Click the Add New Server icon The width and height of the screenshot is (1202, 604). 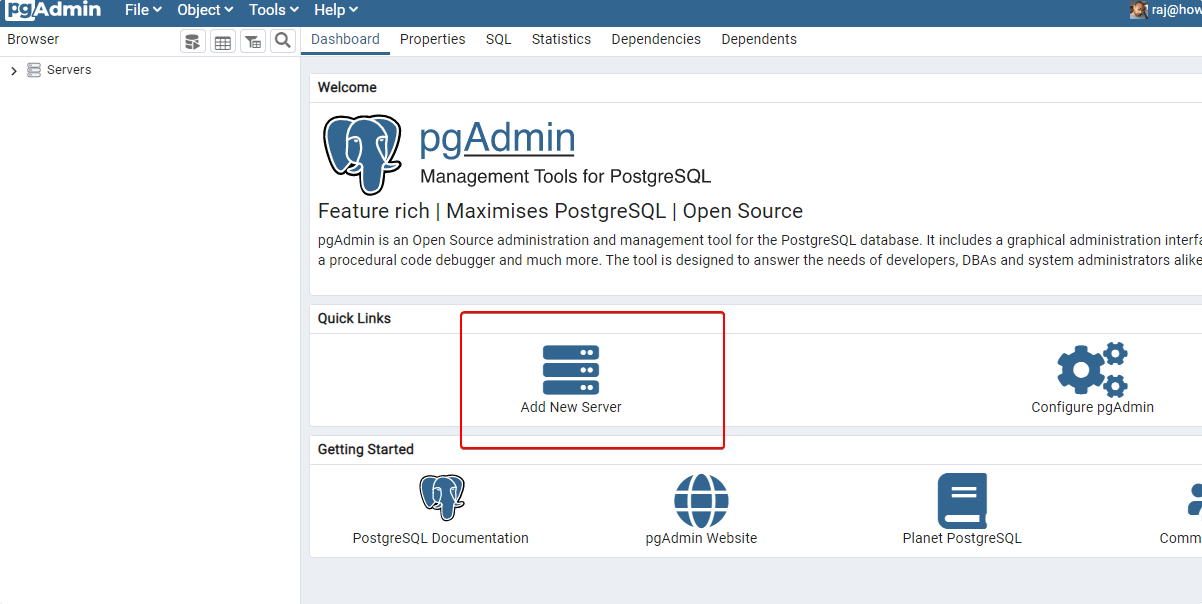coord(571,370)
